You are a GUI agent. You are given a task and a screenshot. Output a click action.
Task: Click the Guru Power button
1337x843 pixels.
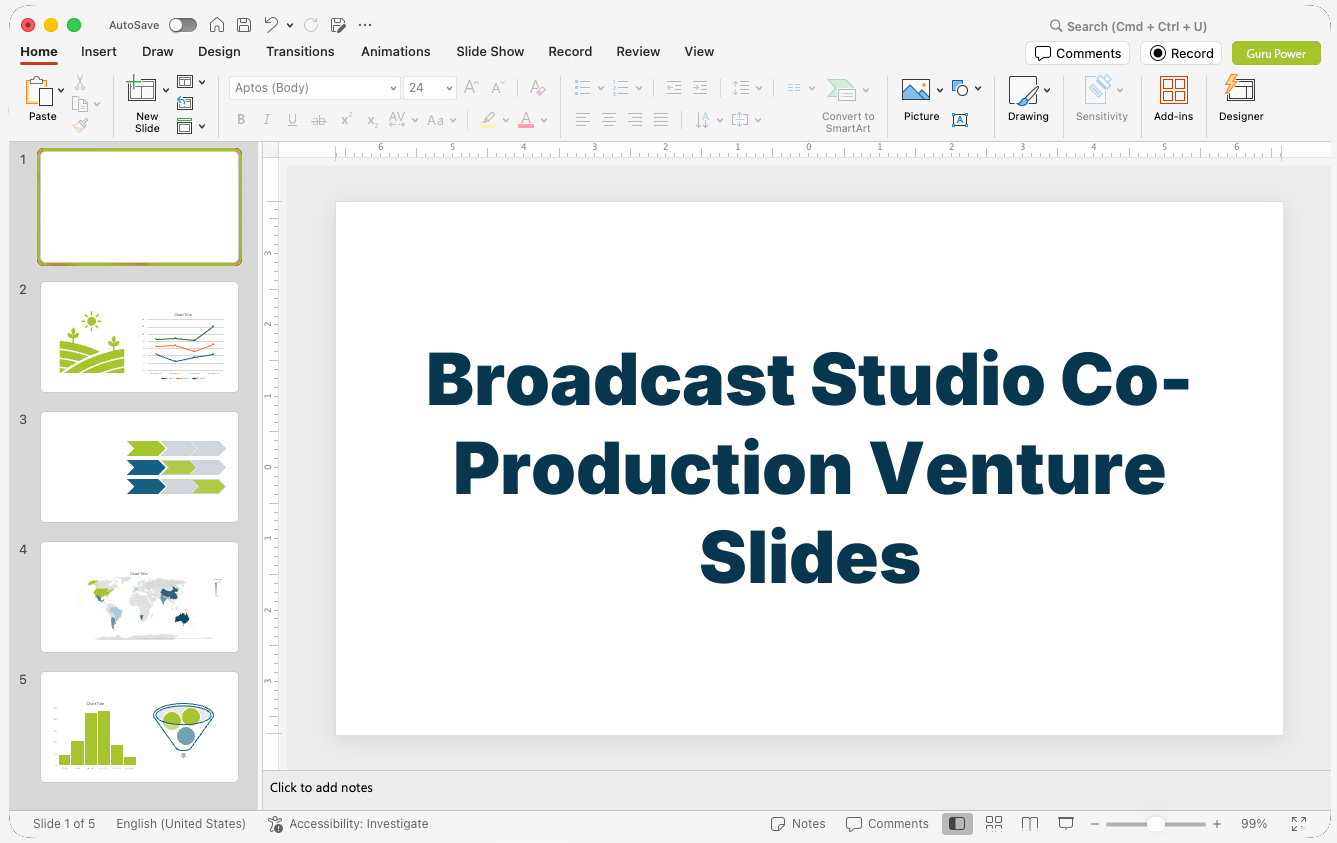[x=1276, y=54]
